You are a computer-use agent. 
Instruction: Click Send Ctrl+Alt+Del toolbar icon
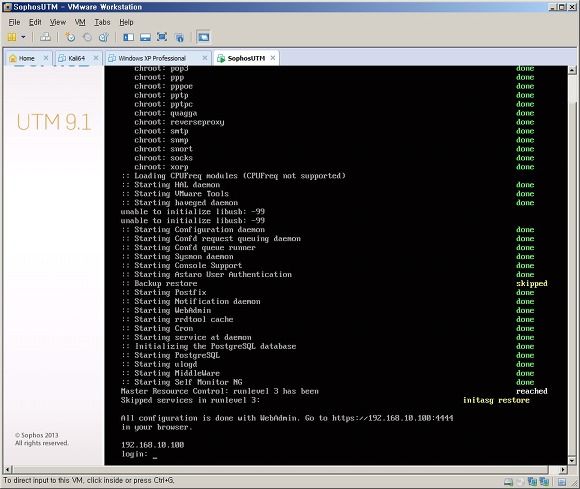point(45,37)
